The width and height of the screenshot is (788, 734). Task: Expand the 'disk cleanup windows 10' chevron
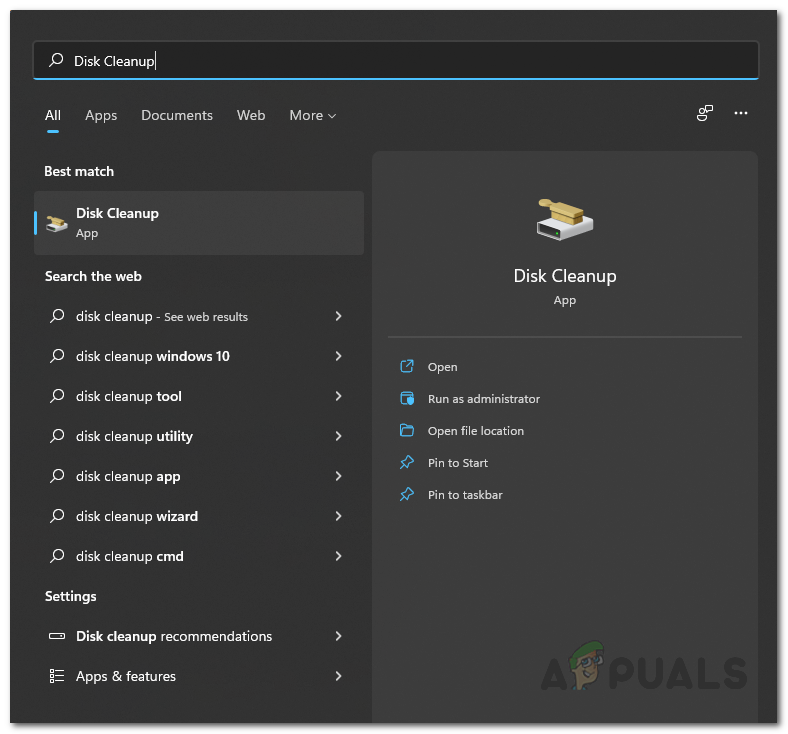point(338,356)
